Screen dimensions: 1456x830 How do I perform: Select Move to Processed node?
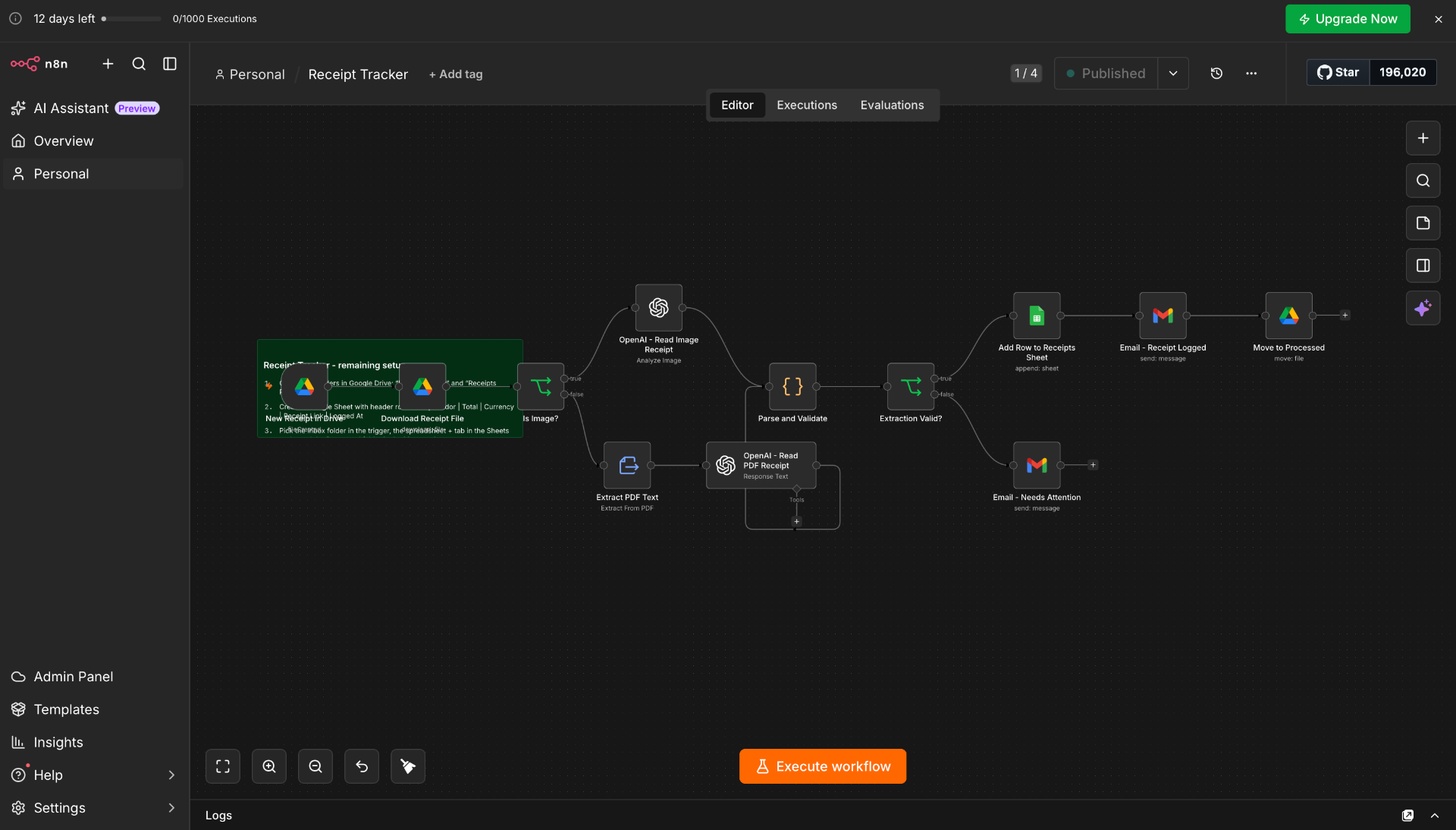point(1288,316)
